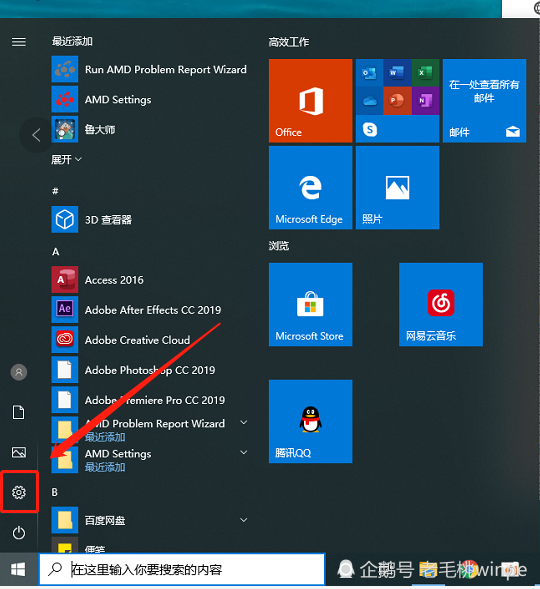The image size is (540, 589).
Task: Click the 最近添加 heading
Action: 72,41
